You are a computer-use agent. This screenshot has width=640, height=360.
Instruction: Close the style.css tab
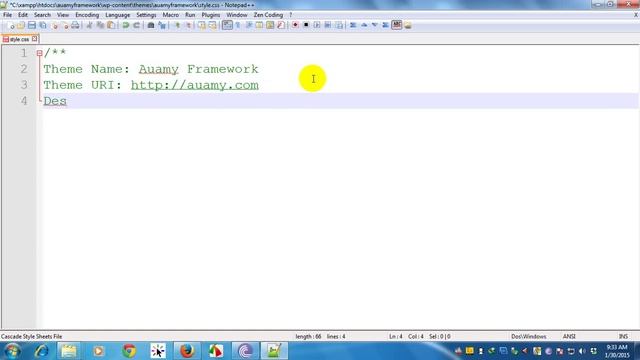(x=35, y=39)
